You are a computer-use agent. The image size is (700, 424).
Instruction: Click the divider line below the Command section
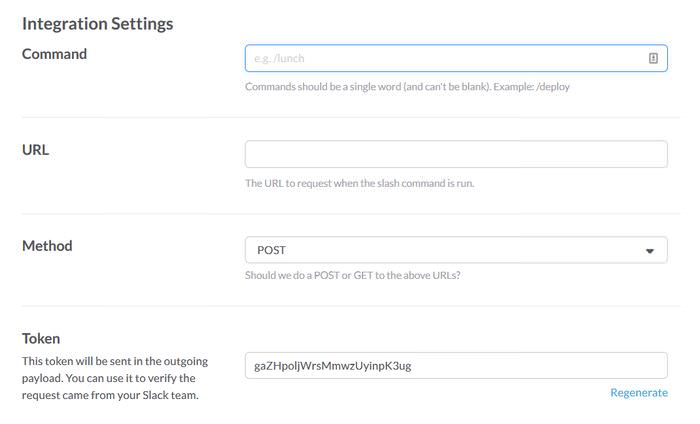pos(350,117)
